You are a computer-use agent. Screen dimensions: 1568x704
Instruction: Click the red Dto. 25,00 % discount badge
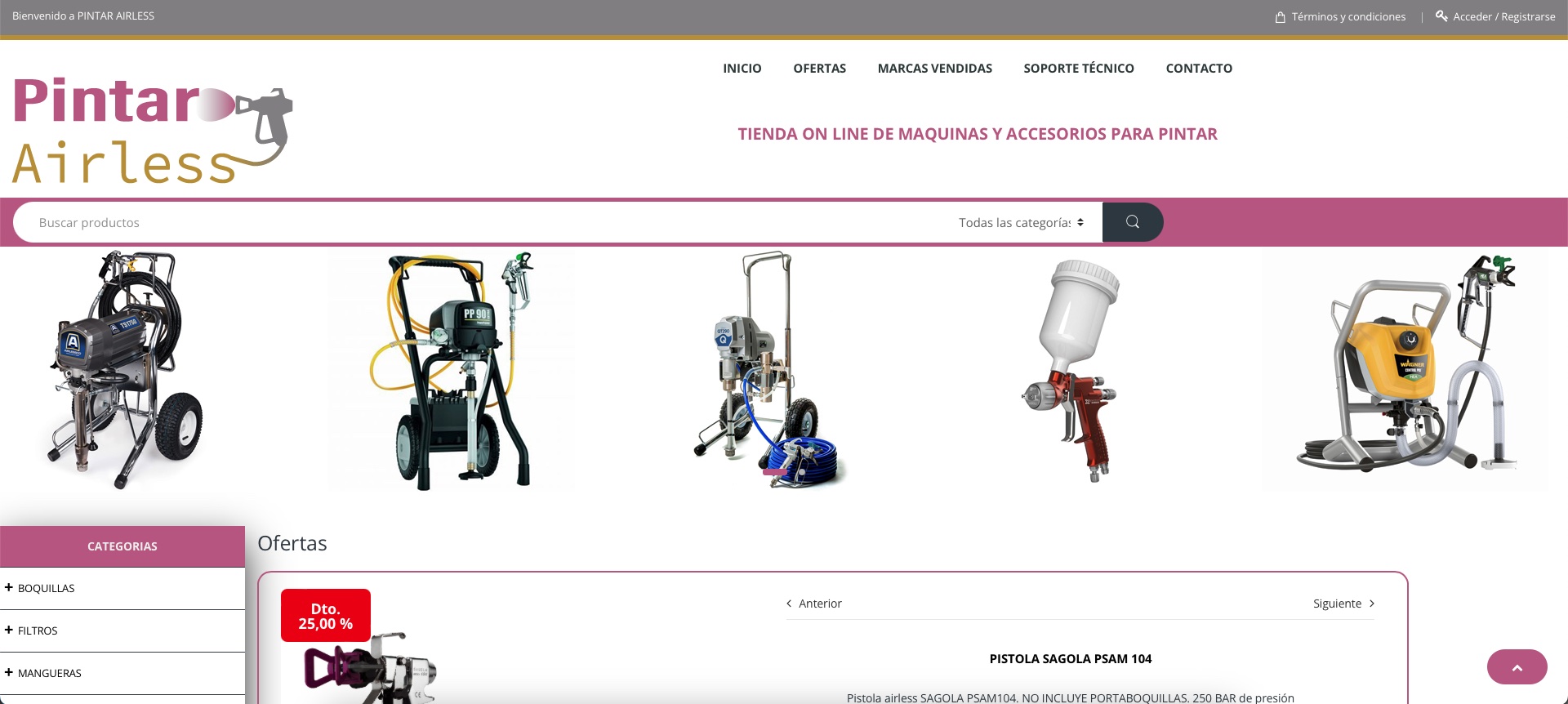coord(326,616)
